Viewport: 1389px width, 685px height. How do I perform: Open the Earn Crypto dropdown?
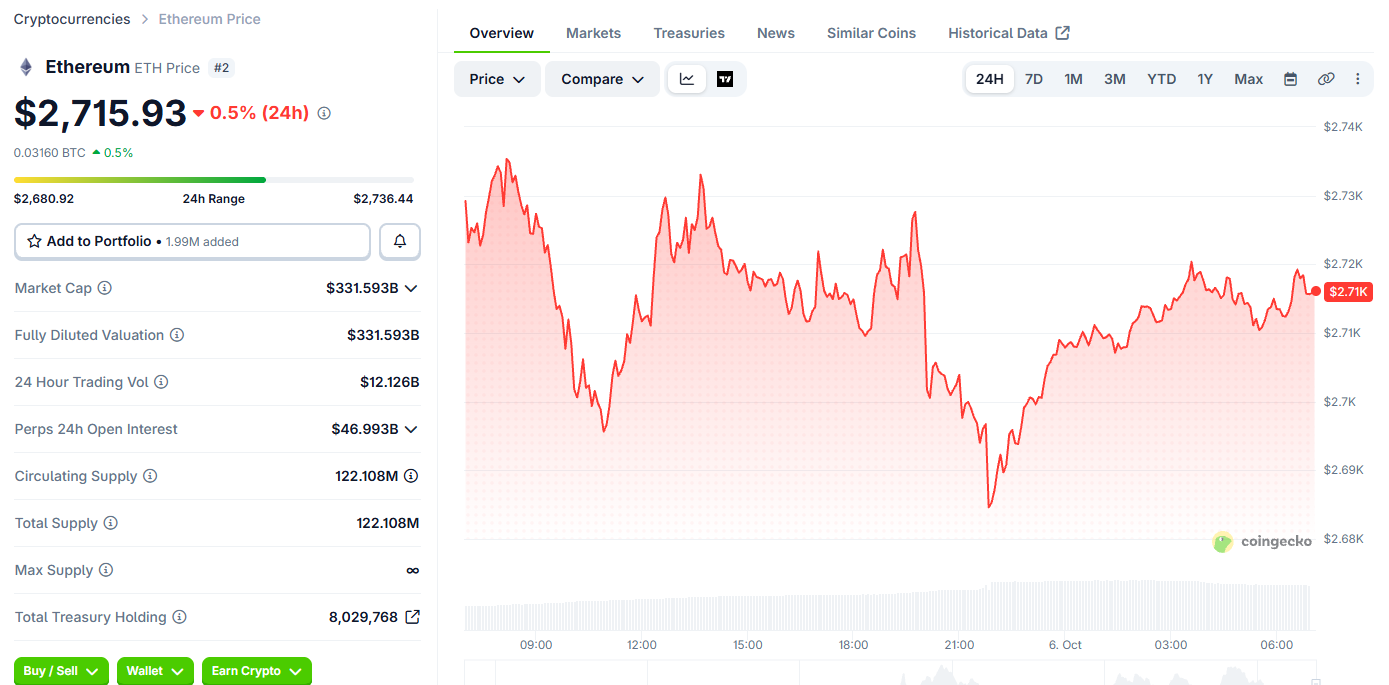[257, 671]
